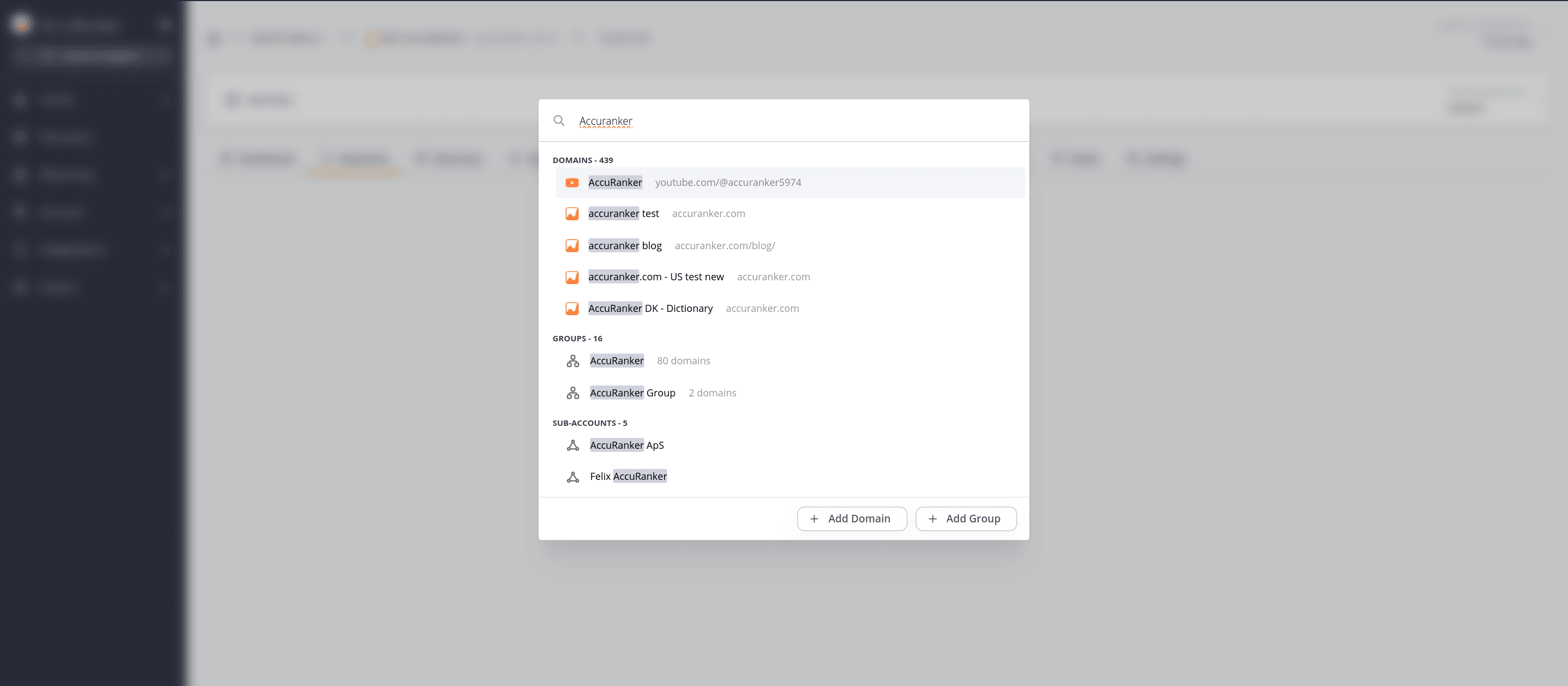Select Felix AccuRanker sub-account

click(x=789, y=477)
